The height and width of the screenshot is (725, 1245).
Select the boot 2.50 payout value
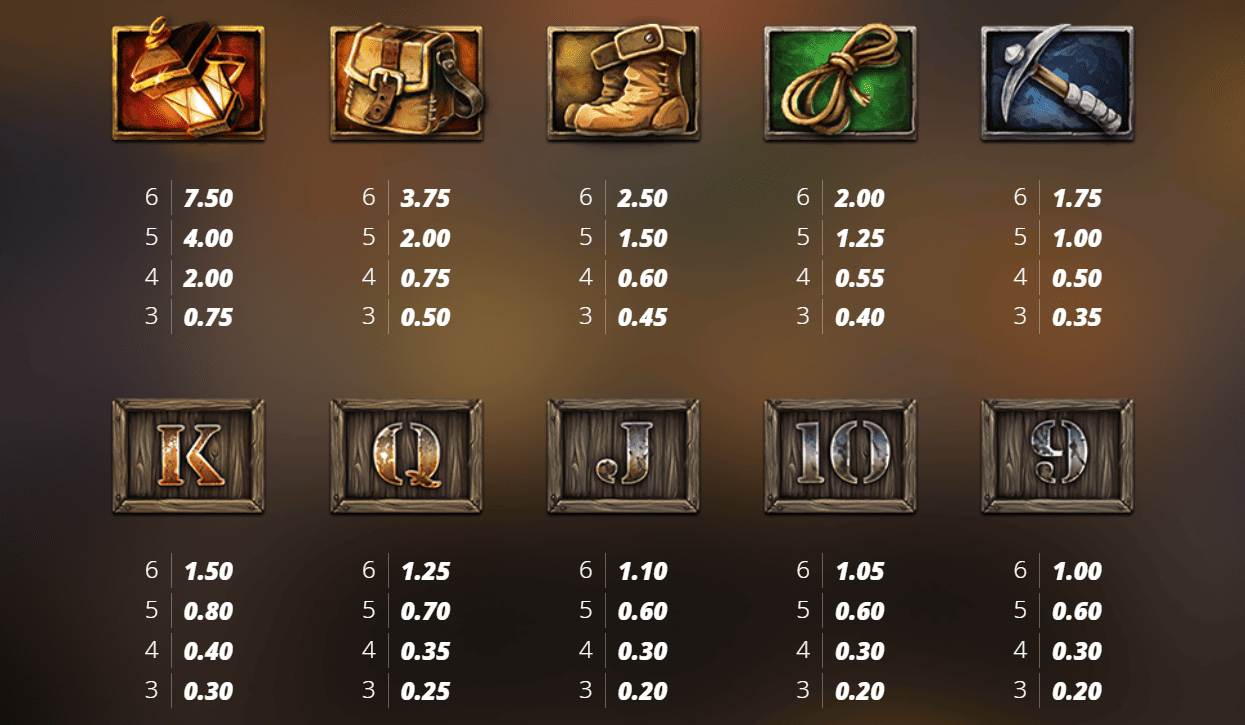[x=642, y=198]
